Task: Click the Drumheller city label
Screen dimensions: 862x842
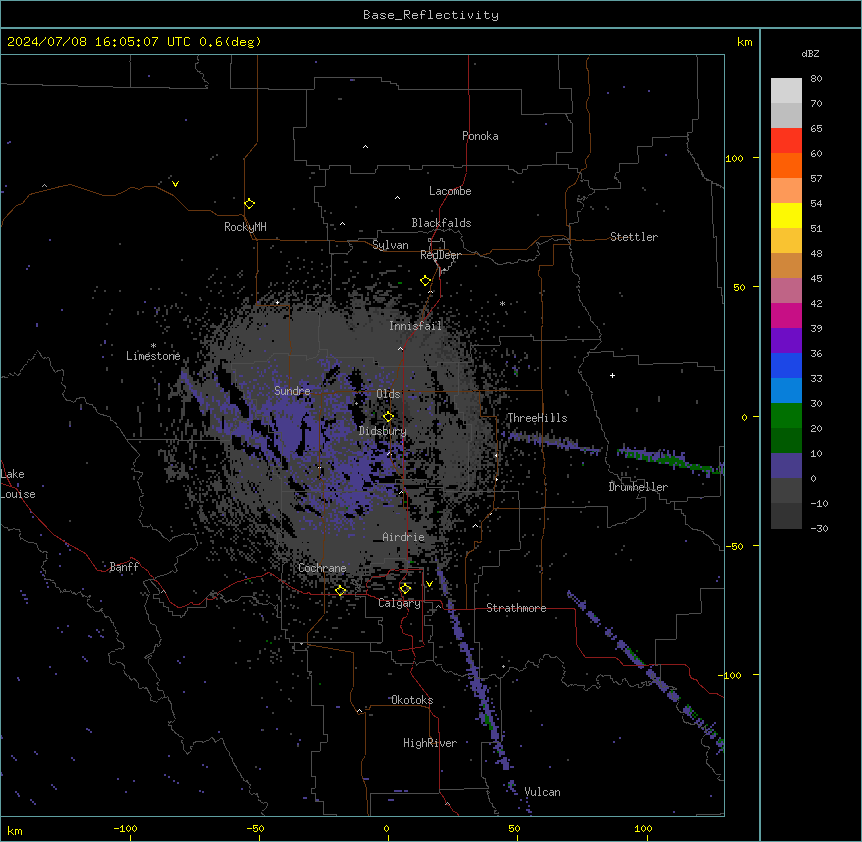Action: [638, 487]
